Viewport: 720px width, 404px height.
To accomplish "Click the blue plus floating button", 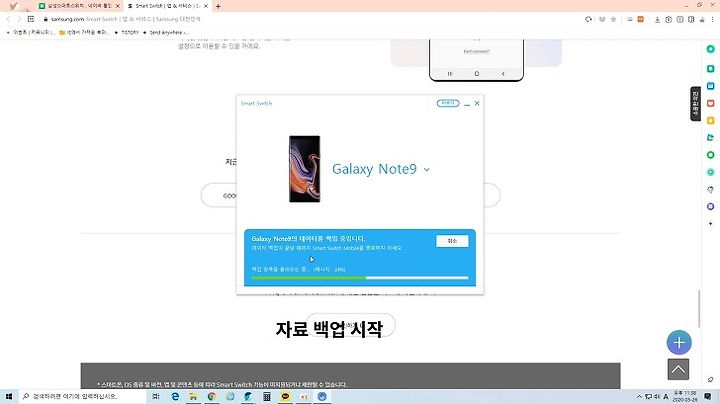I will [x=679, y=342].
